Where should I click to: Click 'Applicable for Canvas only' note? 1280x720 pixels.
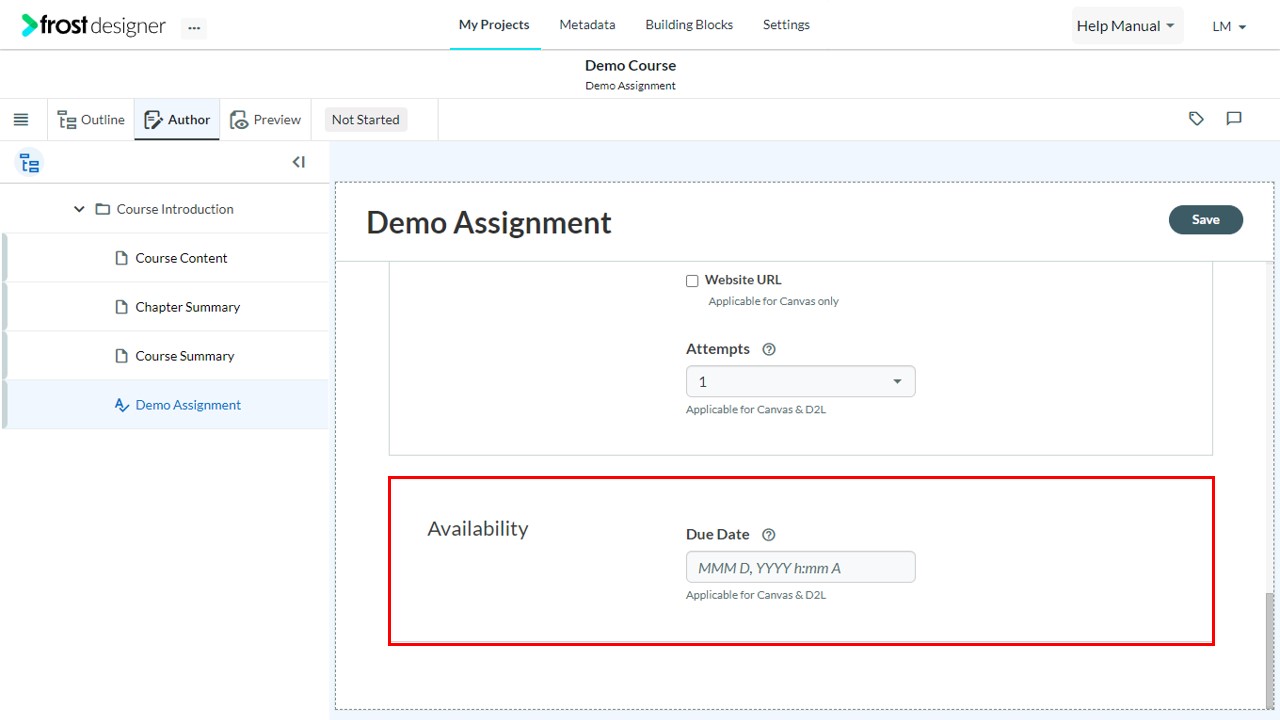coord(773,301)
